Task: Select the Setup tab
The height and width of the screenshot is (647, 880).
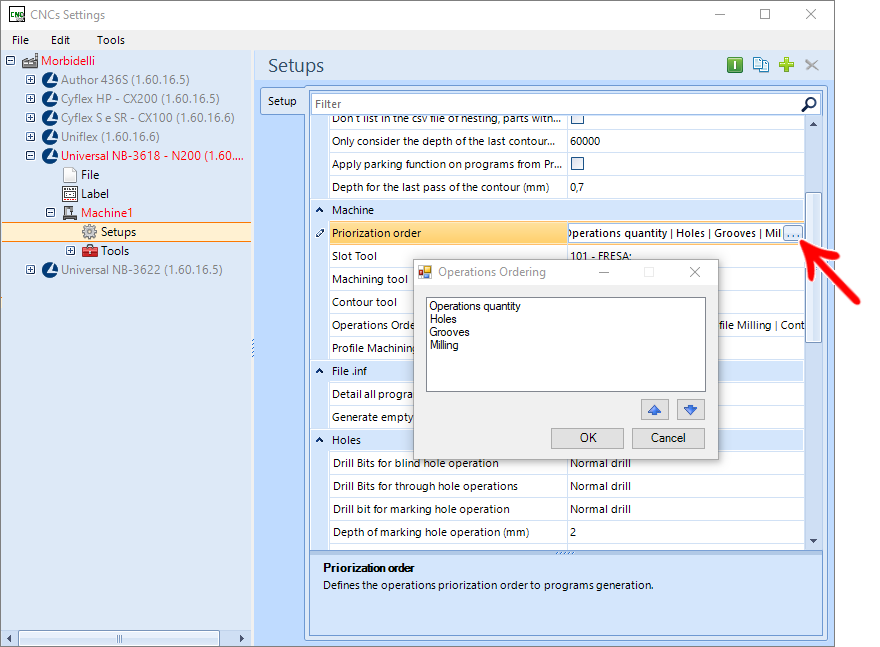Action: 282,101
